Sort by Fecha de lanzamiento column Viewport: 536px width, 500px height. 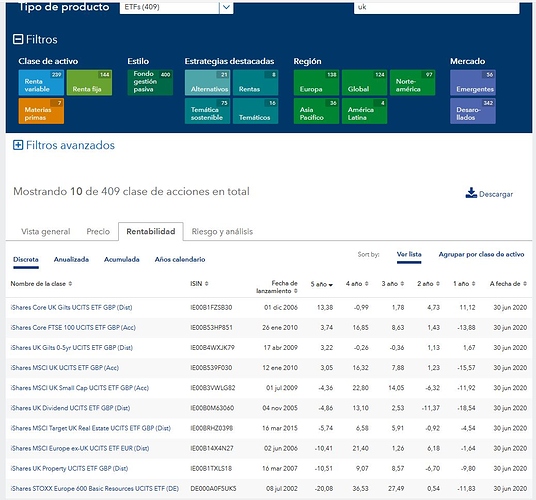pos(277,287)
